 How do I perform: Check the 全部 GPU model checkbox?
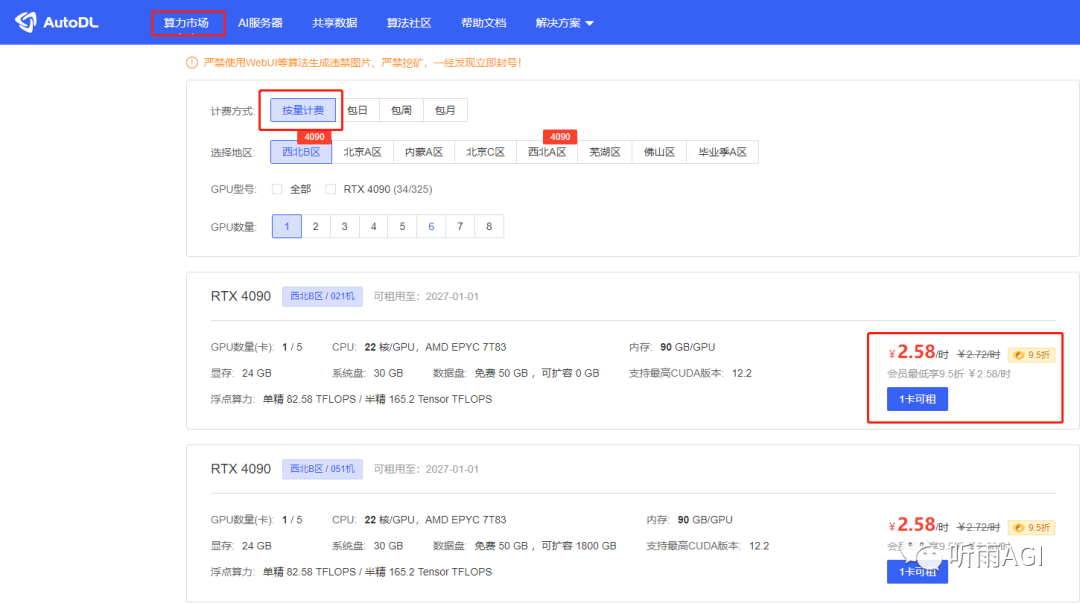pos(277,188)
